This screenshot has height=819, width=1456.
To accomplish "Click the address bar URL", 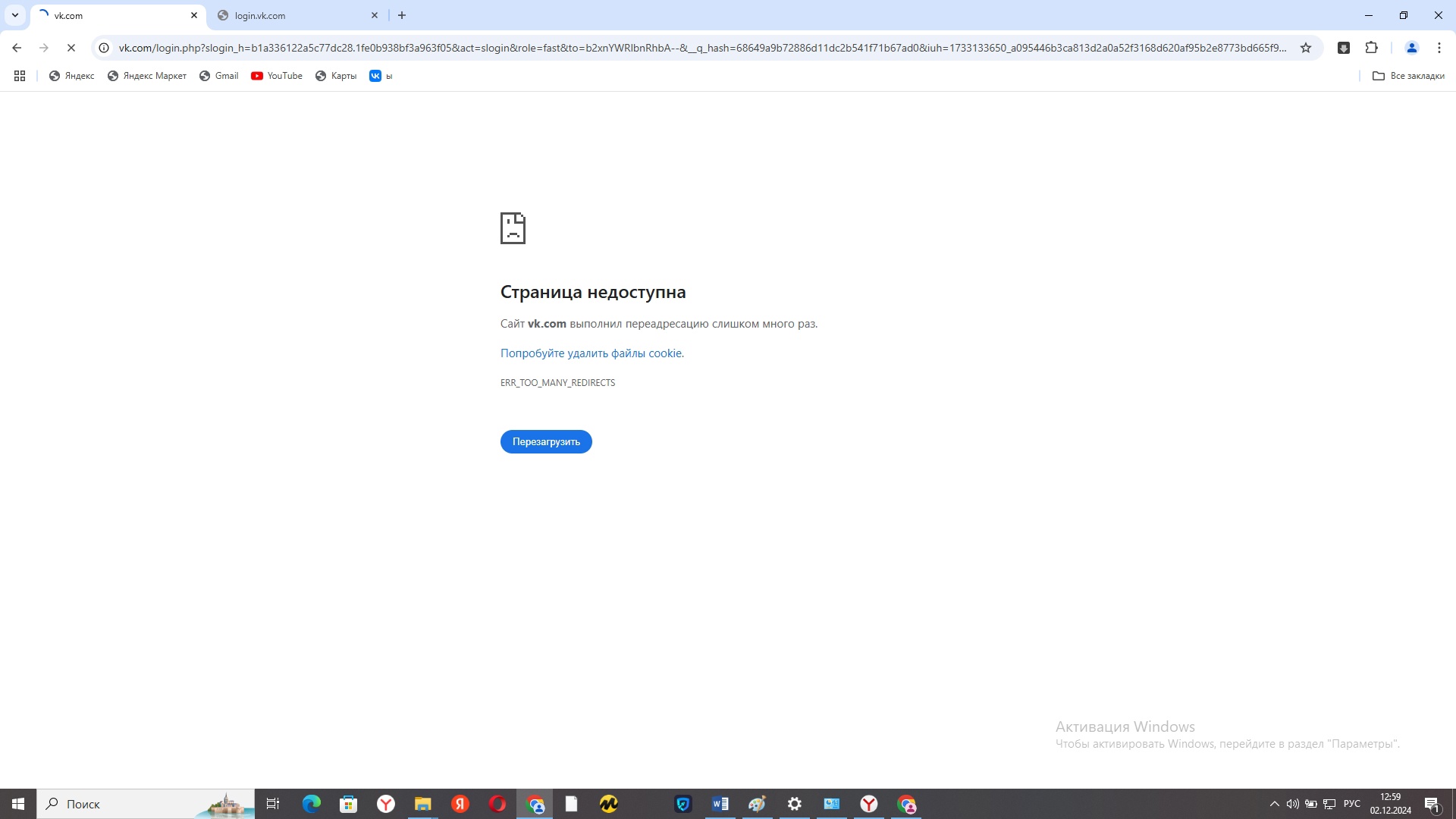I will 701,48.
